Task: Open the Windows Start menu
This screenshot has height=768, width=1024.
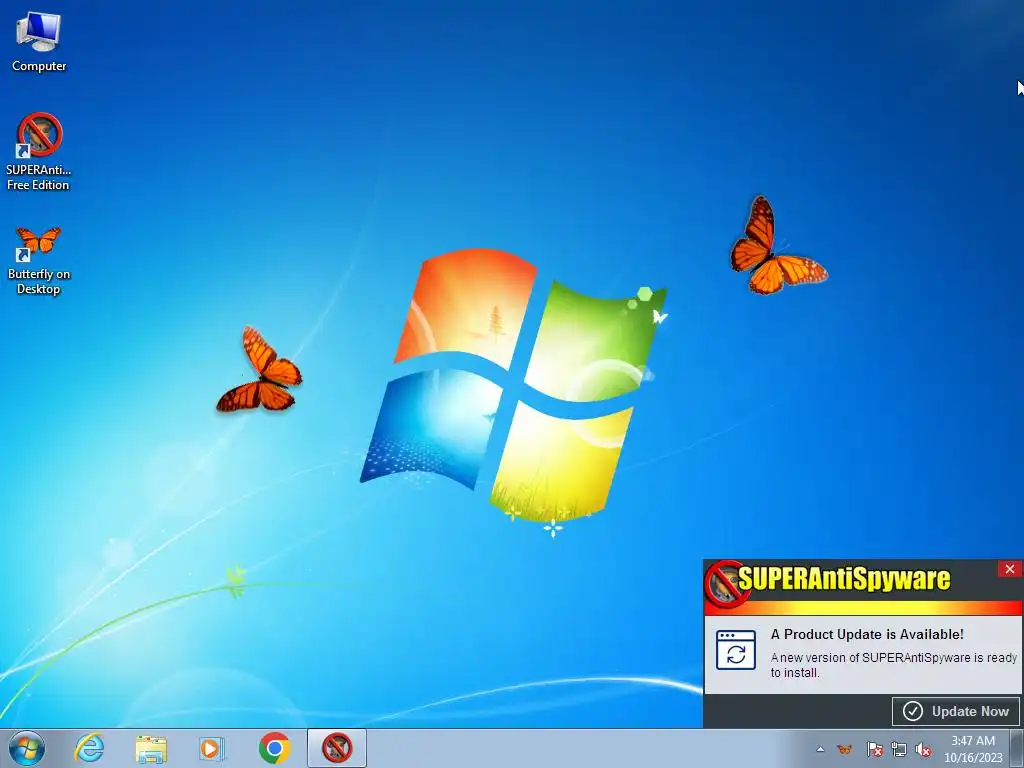Action: (27, 748)
